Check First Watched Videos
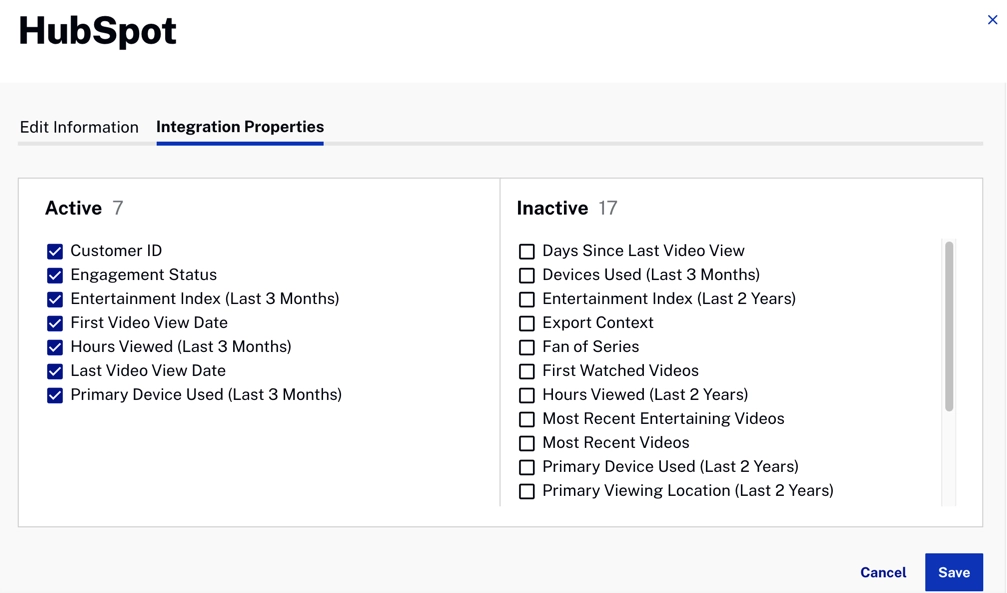Viewport: 1007px width, 593px height. [x=527, y=371]
